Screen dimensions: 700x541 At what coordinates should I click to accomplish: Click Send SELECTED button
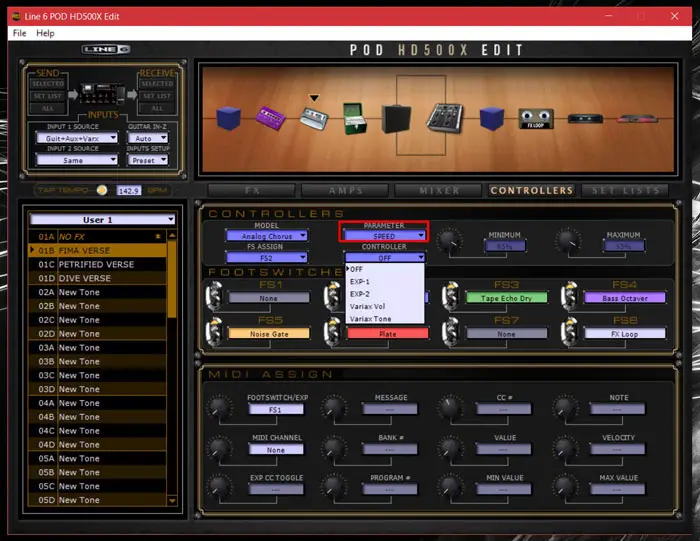click(x=48, y=83)
